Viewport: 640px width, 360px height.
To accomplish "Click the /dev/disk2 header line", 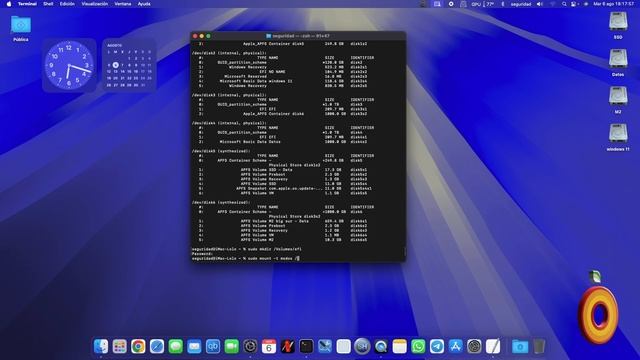I will point(229,53).
